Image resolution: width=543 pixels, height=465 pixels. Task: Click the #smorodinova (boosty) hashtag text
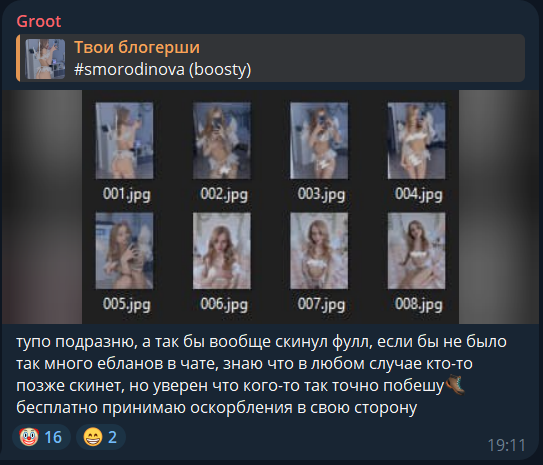click(162, 69)
